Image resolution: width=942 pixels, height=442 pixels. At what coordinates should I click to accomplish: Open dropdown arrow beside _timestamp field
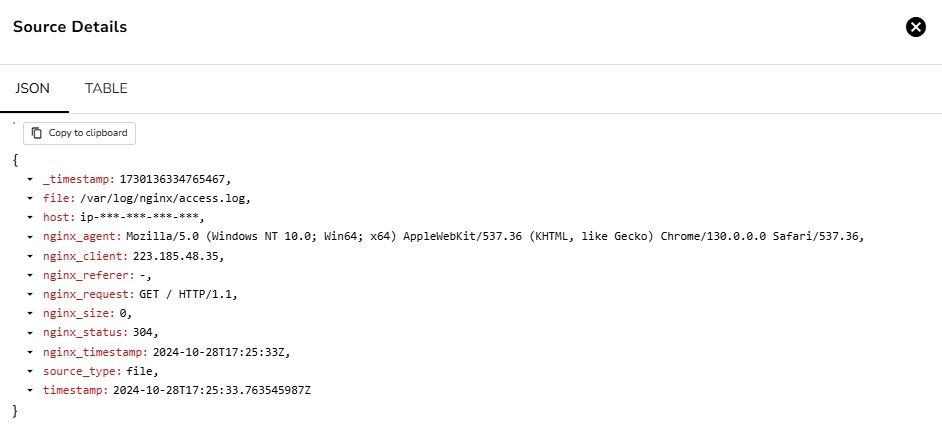tap(31, 180)
